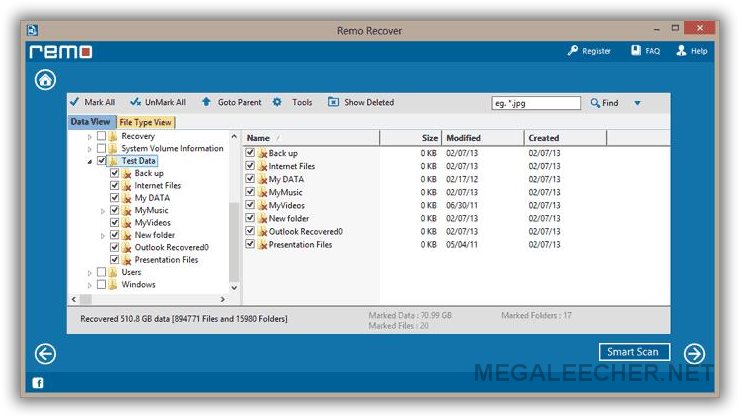Click the Show Deleted label
740x418 pixels.
coord(369,102)
